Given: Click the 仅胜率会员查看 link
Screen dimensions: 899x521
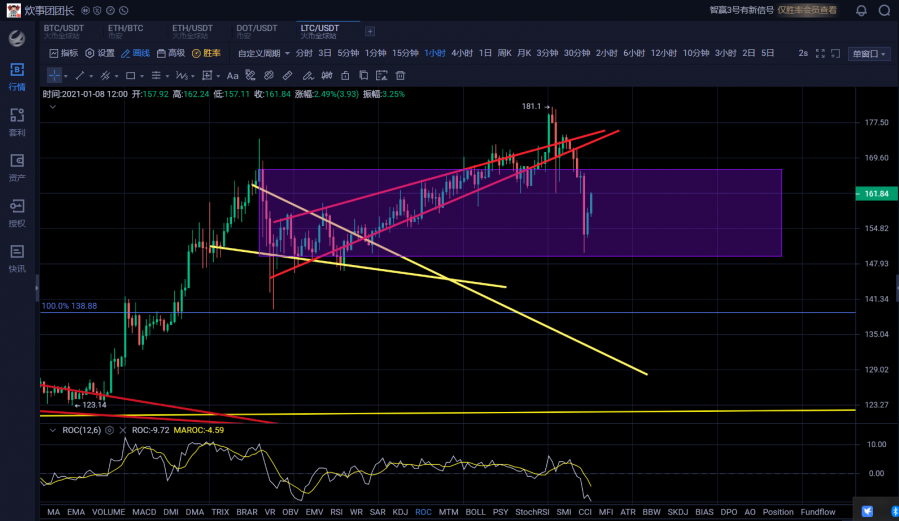Looking at the screenshot, I should [810, 11].
